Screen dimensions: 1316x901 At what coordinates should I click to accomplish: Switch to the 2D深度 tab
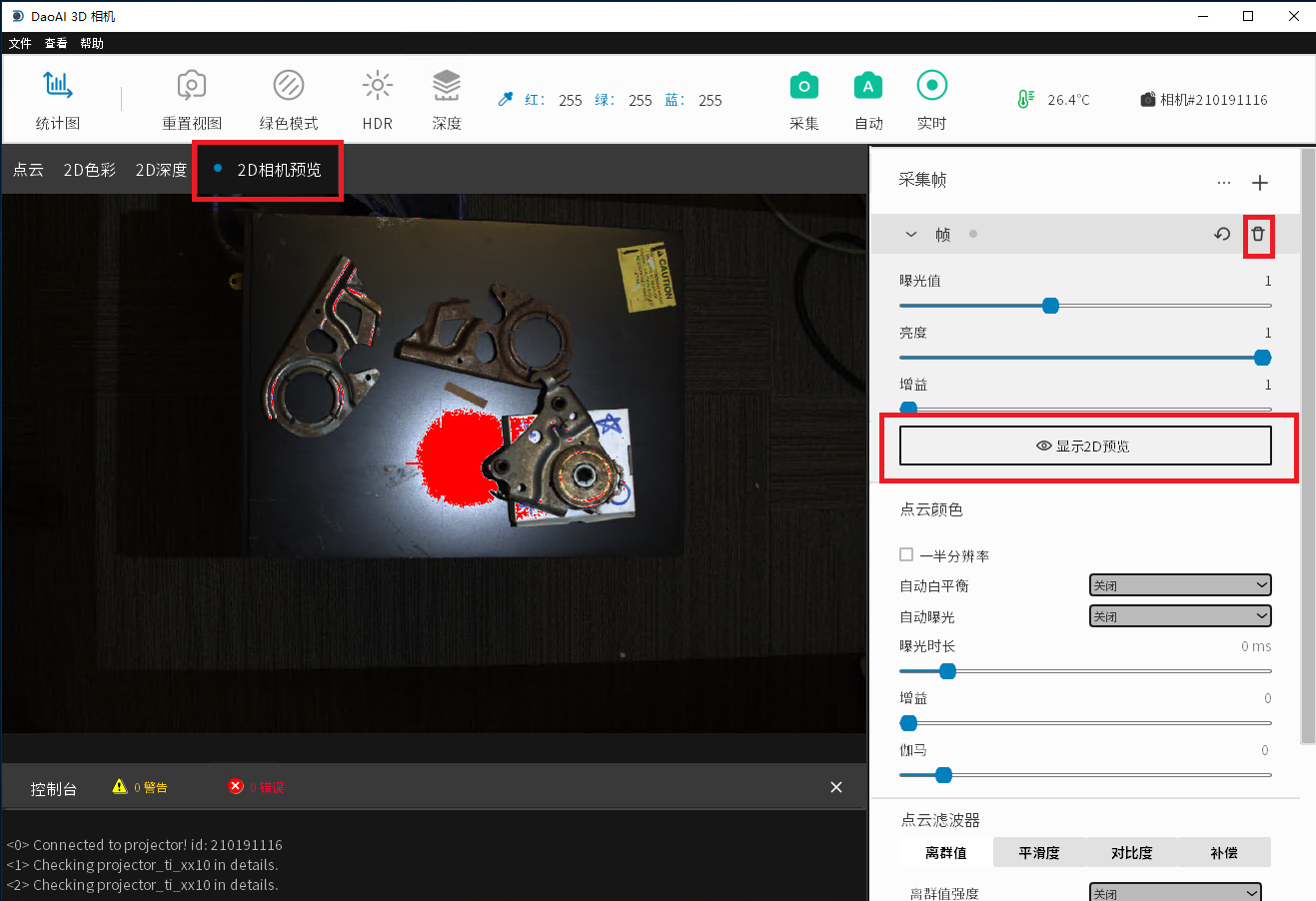[161, 170]
